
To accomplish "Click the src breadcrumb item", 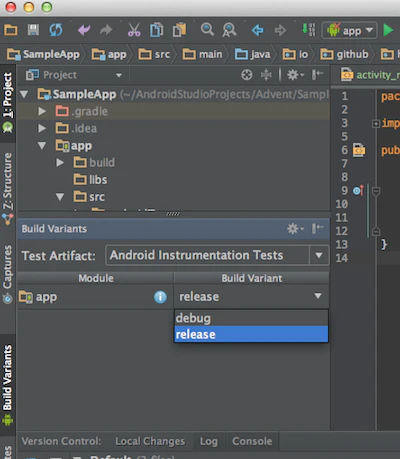I will 154,54.
